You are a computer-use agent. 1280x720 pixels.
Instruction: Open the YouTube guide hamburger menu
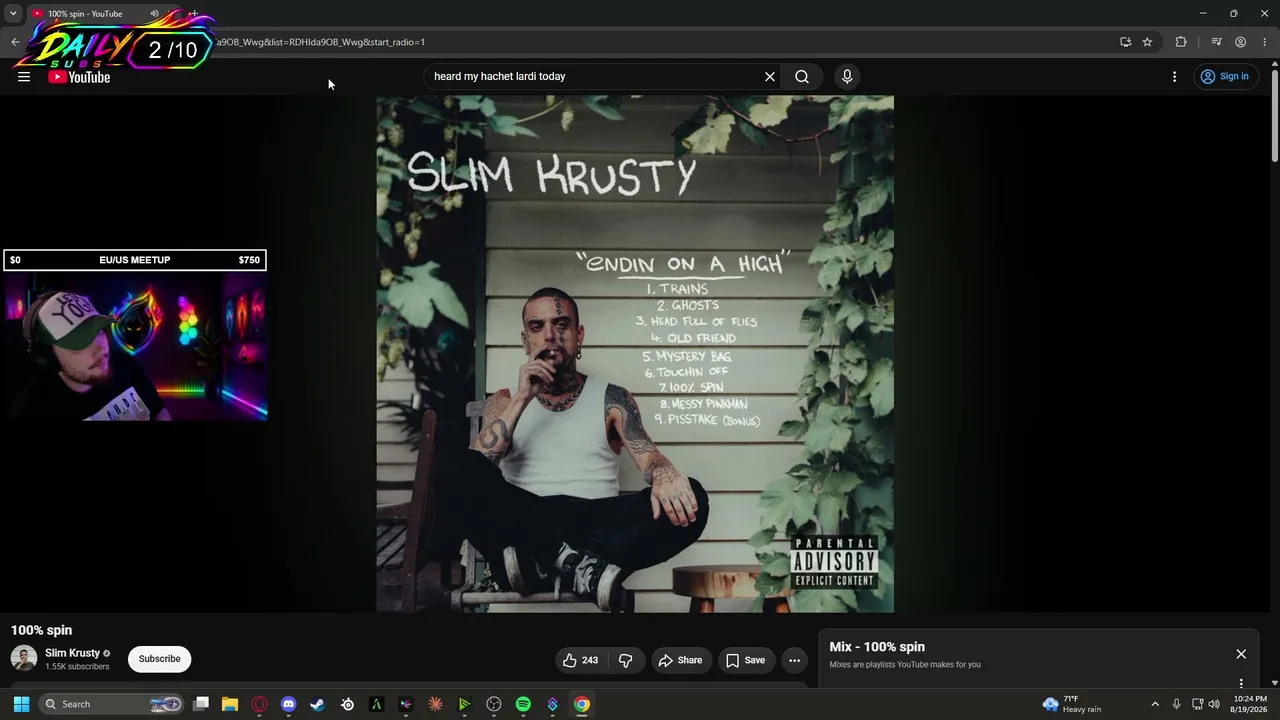(24, 77)
